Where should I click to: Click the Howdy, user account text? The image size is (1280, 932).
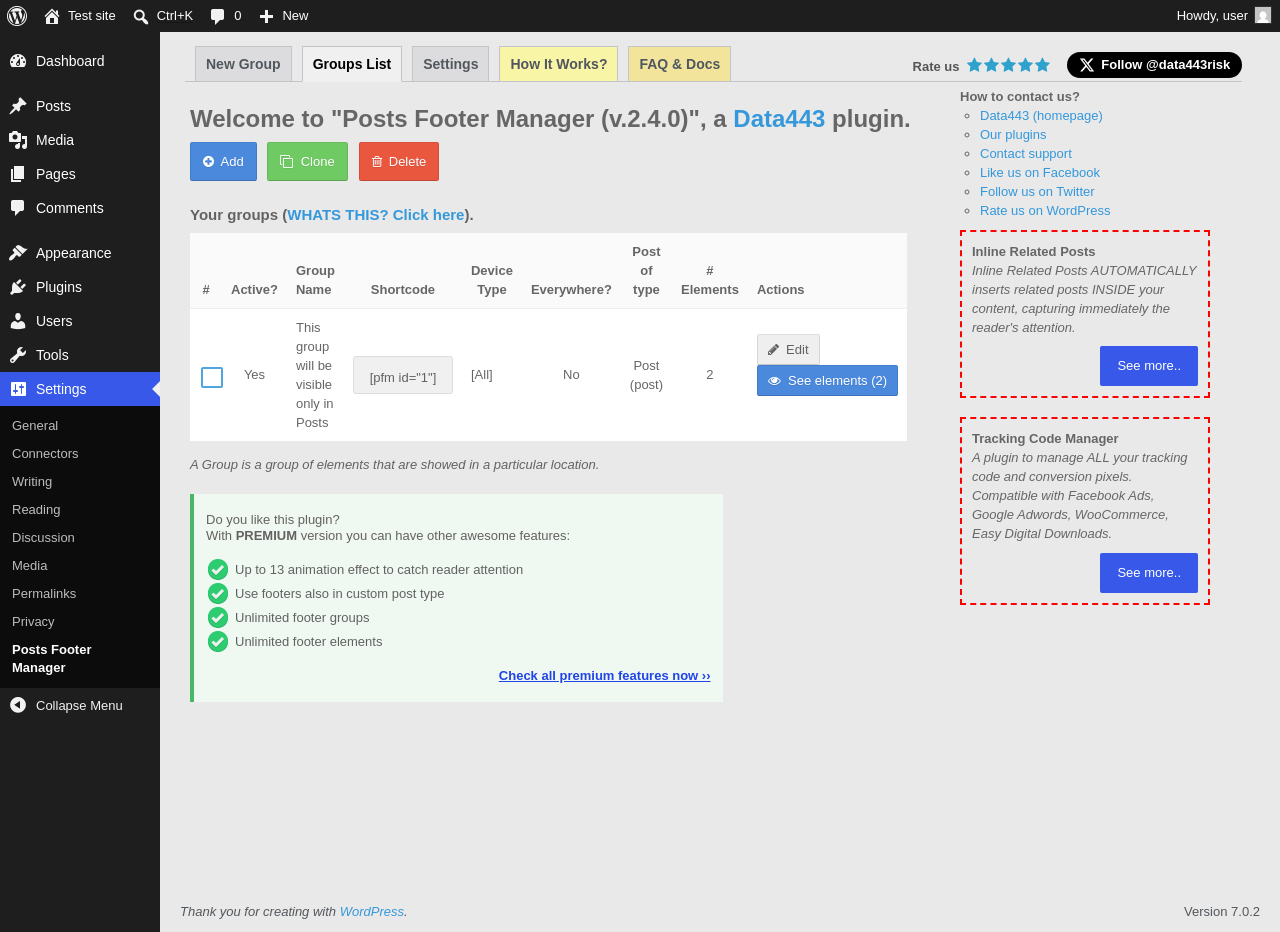[x=1212, y=15]
